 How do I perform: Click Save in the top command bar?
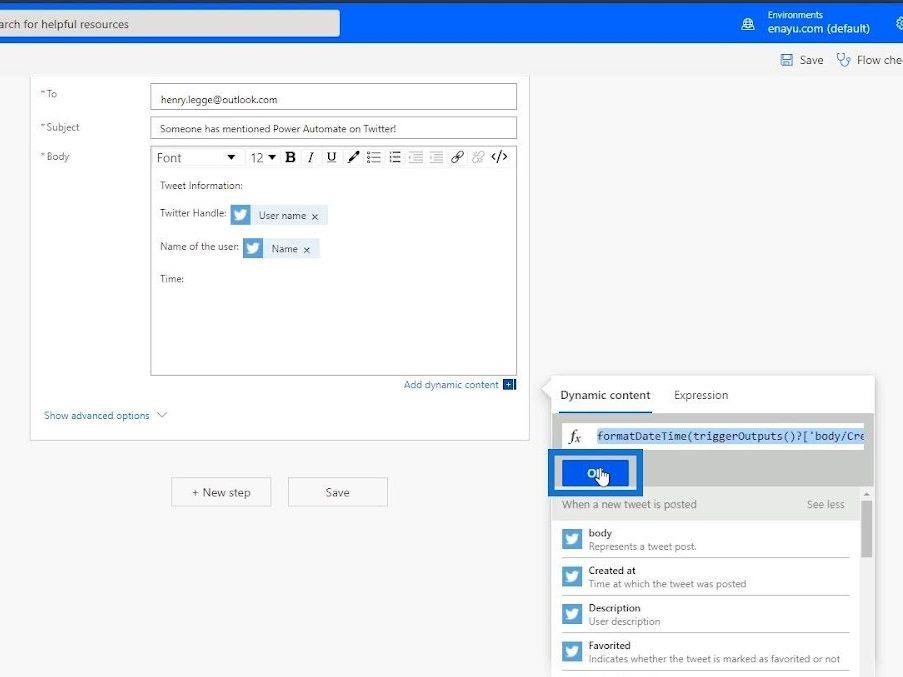tap(802, 60)
